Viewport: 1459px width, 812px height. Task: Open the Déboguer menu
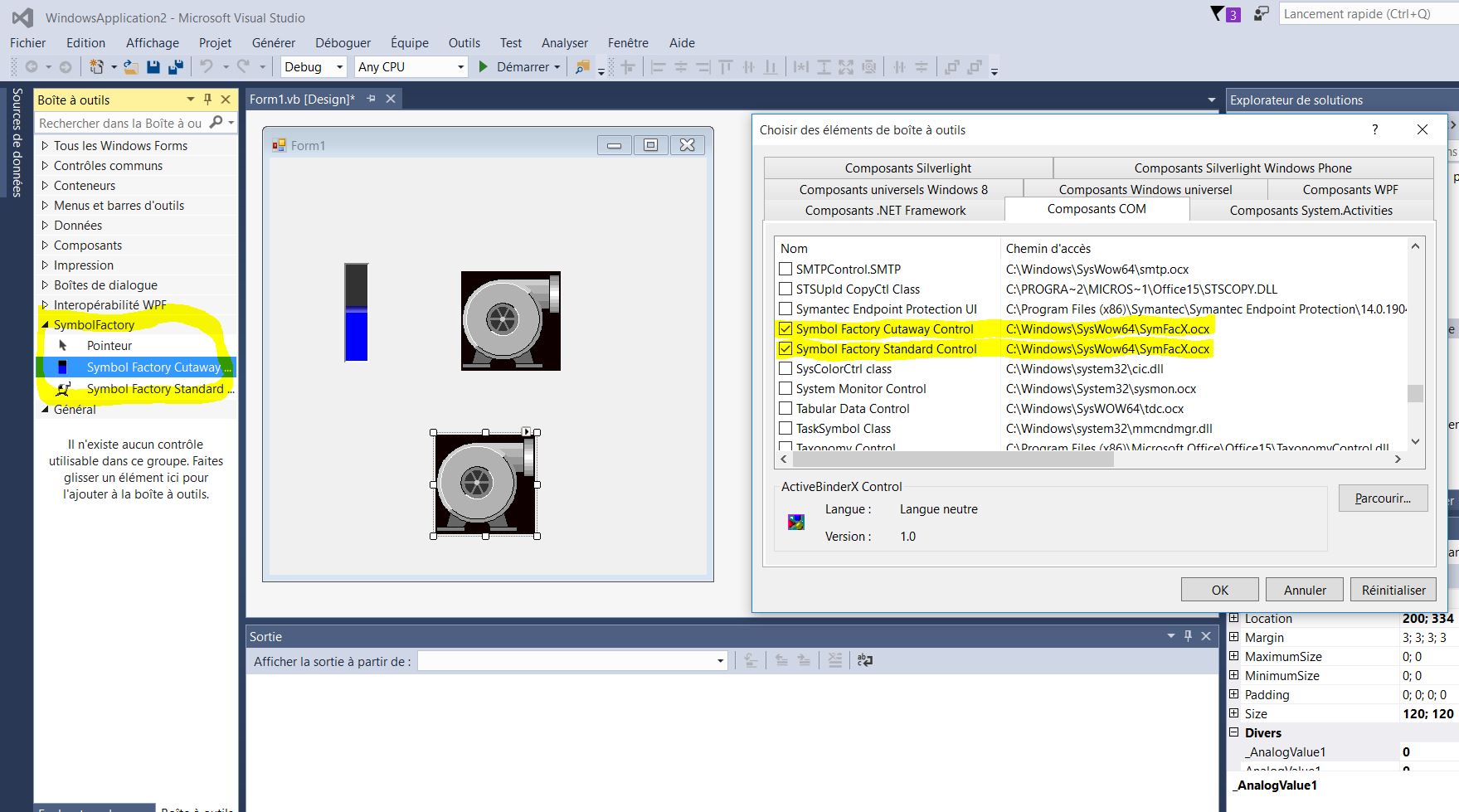pos(343,42)
